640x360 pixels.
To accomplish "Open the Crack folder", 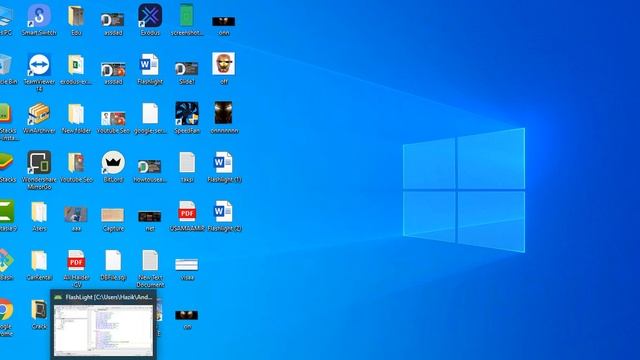I will click(39, 309).
